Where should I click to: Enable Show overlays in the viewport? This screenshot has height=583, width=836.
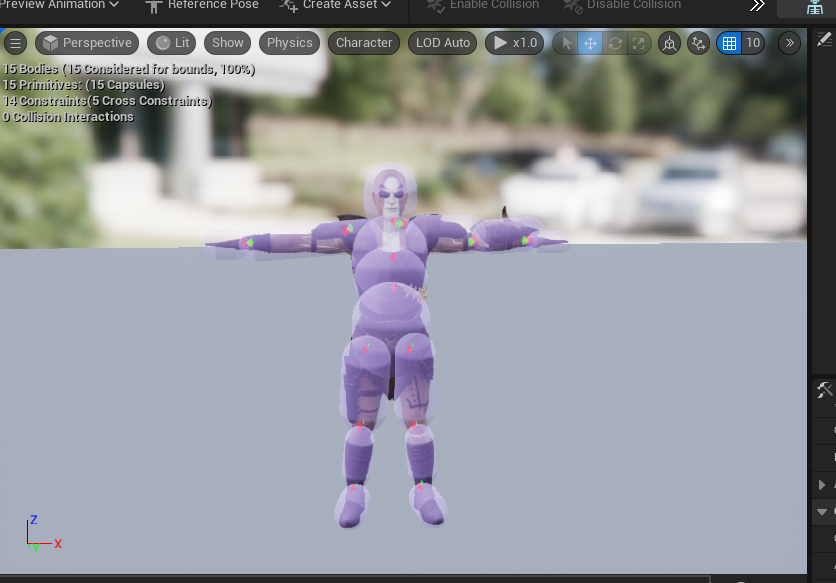[227, 43]
